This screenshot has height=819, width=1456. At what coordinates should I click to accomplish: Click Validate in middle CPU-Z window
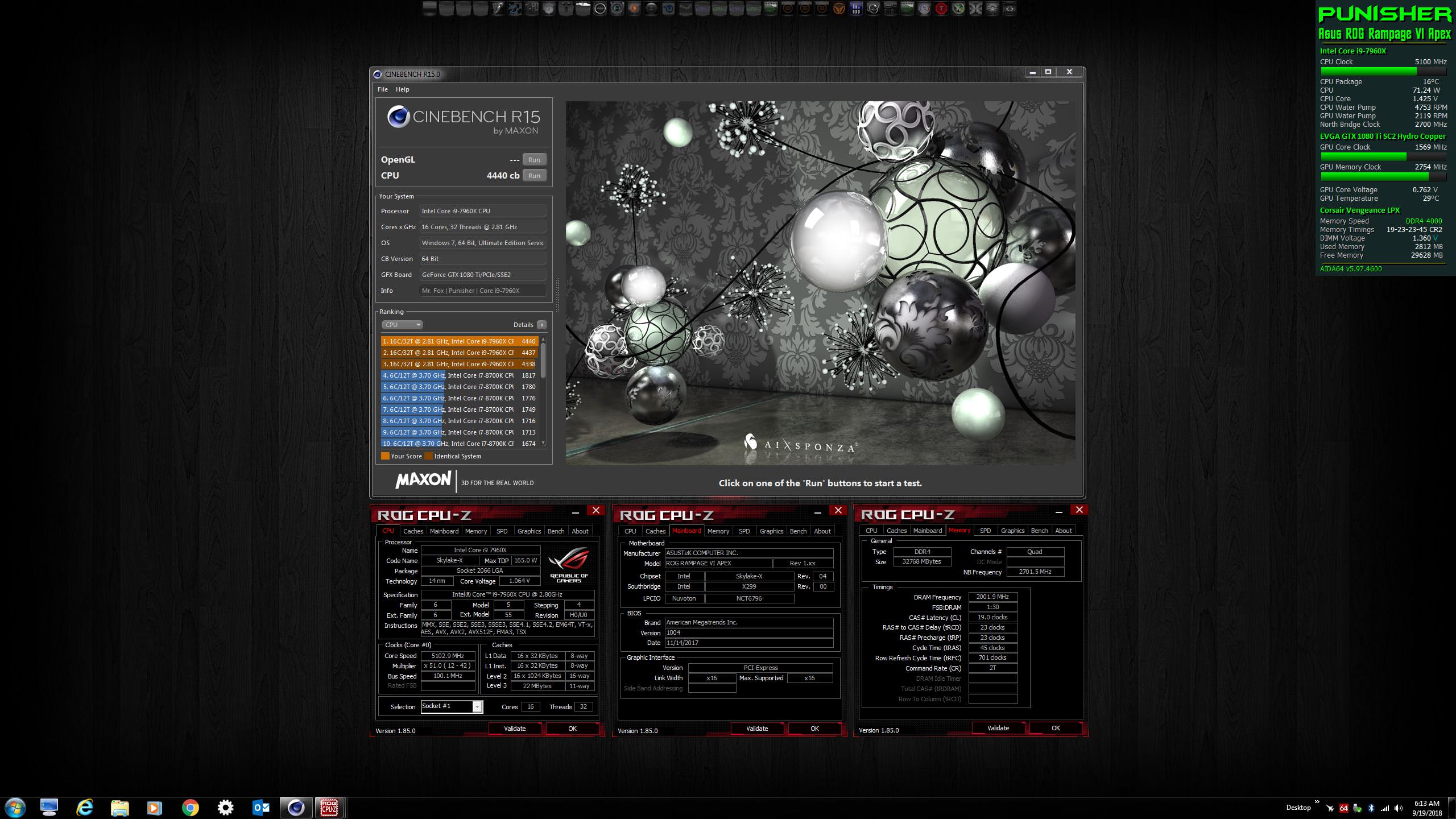coord(757,729)
